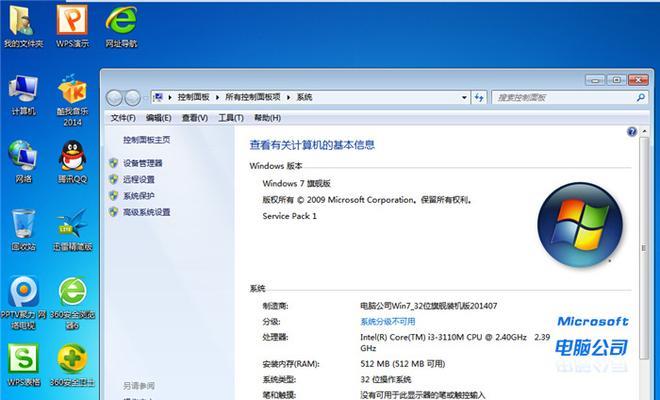Viewport: 660px width, 400px height.
Task: Open the 工具(T) menu
Action: click(x=231, y=118)
